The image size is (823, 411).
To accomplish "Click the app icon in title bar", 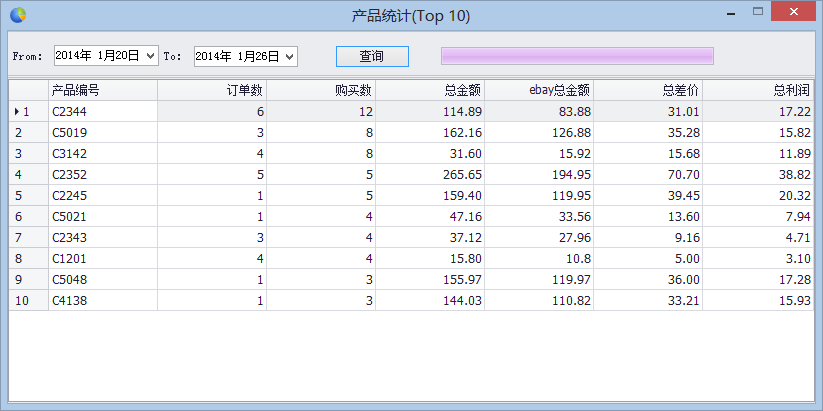I will pos(18,15).
